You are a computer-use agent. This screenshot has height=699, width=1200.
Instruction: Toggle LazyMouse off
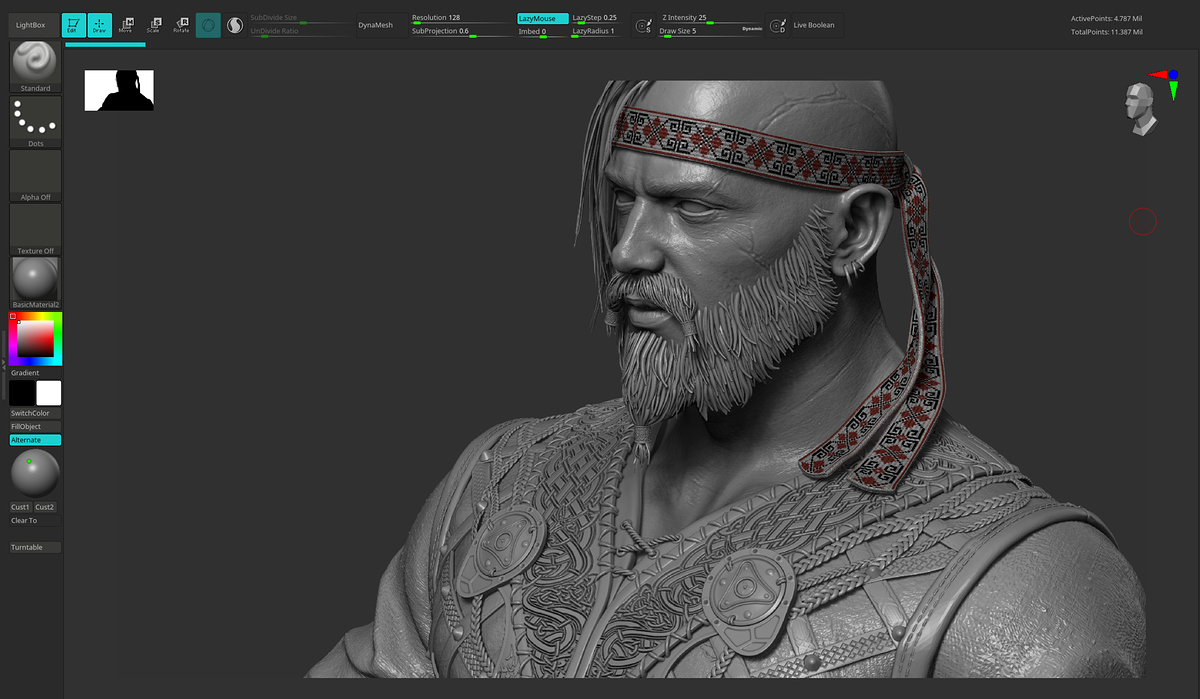click(543, 18)
